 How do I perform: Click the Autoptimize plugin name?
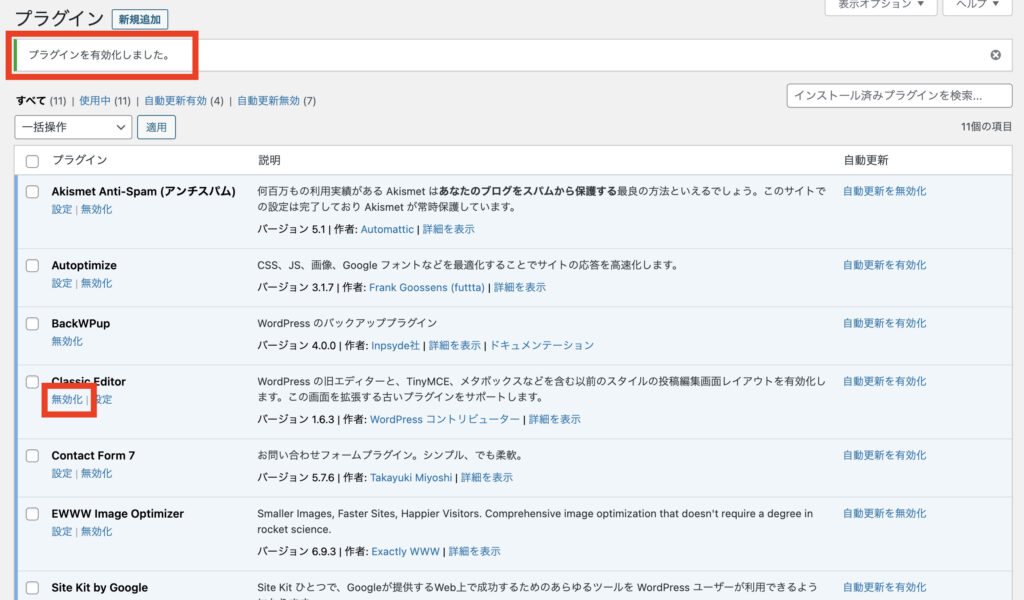pyautogui.click(x=84, y=266)
